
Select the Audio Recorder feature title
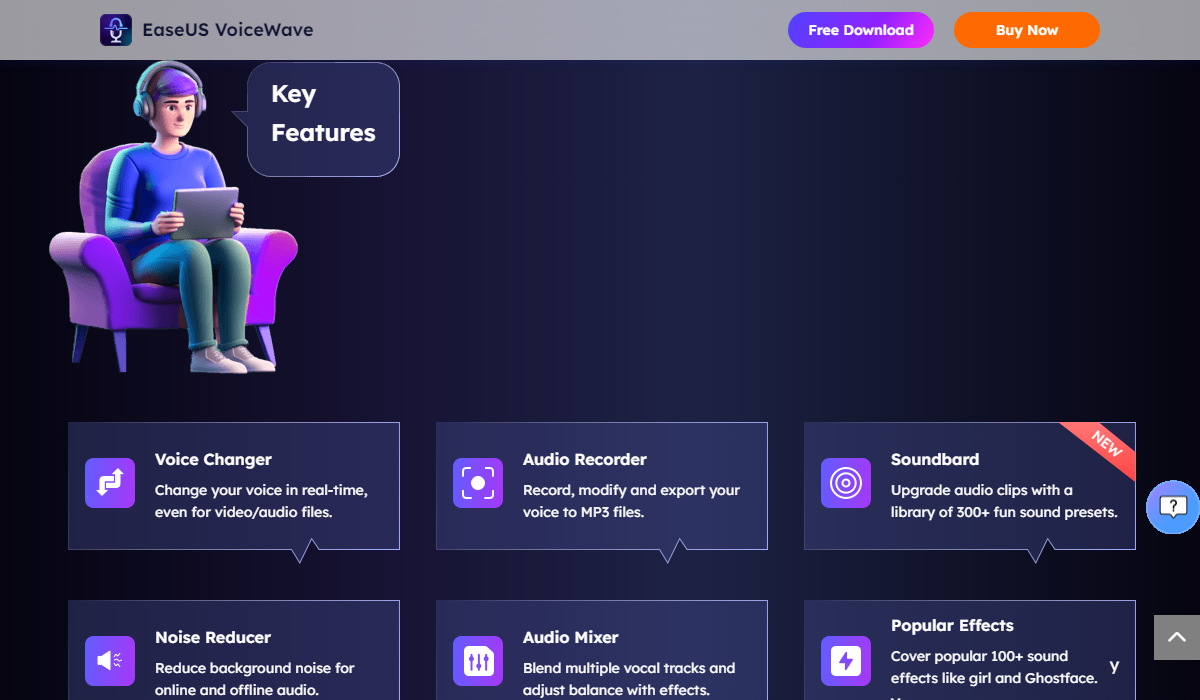pos(585,460)
